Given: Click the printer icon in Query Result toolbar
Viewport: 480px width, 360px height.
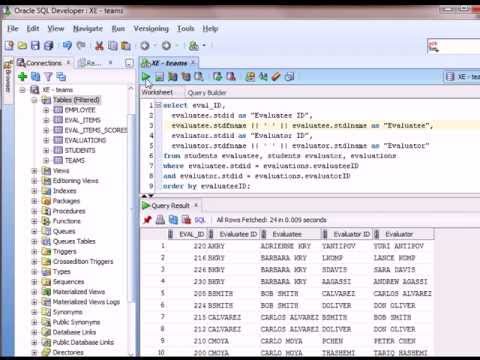Looking at the screenshot, I should pos(160,220).
